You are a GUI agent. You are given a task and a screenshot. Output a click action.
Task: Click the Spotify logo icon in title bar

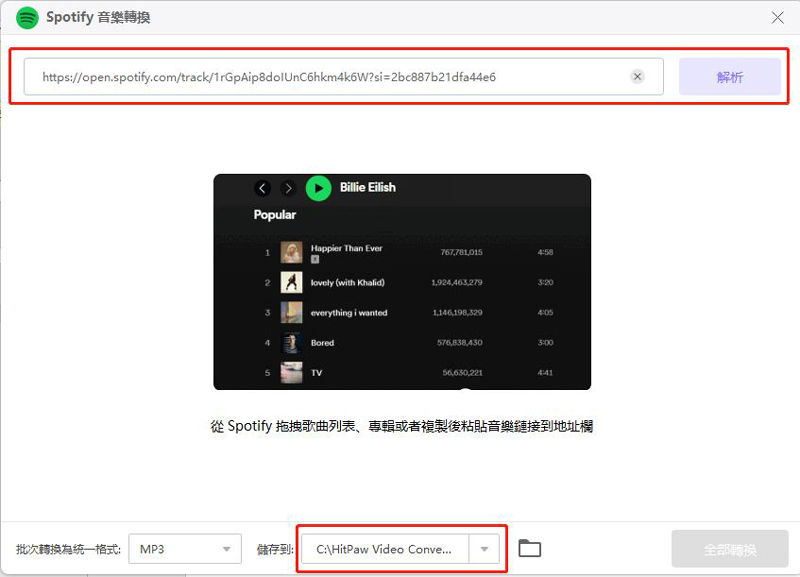[x=27, y=18]
